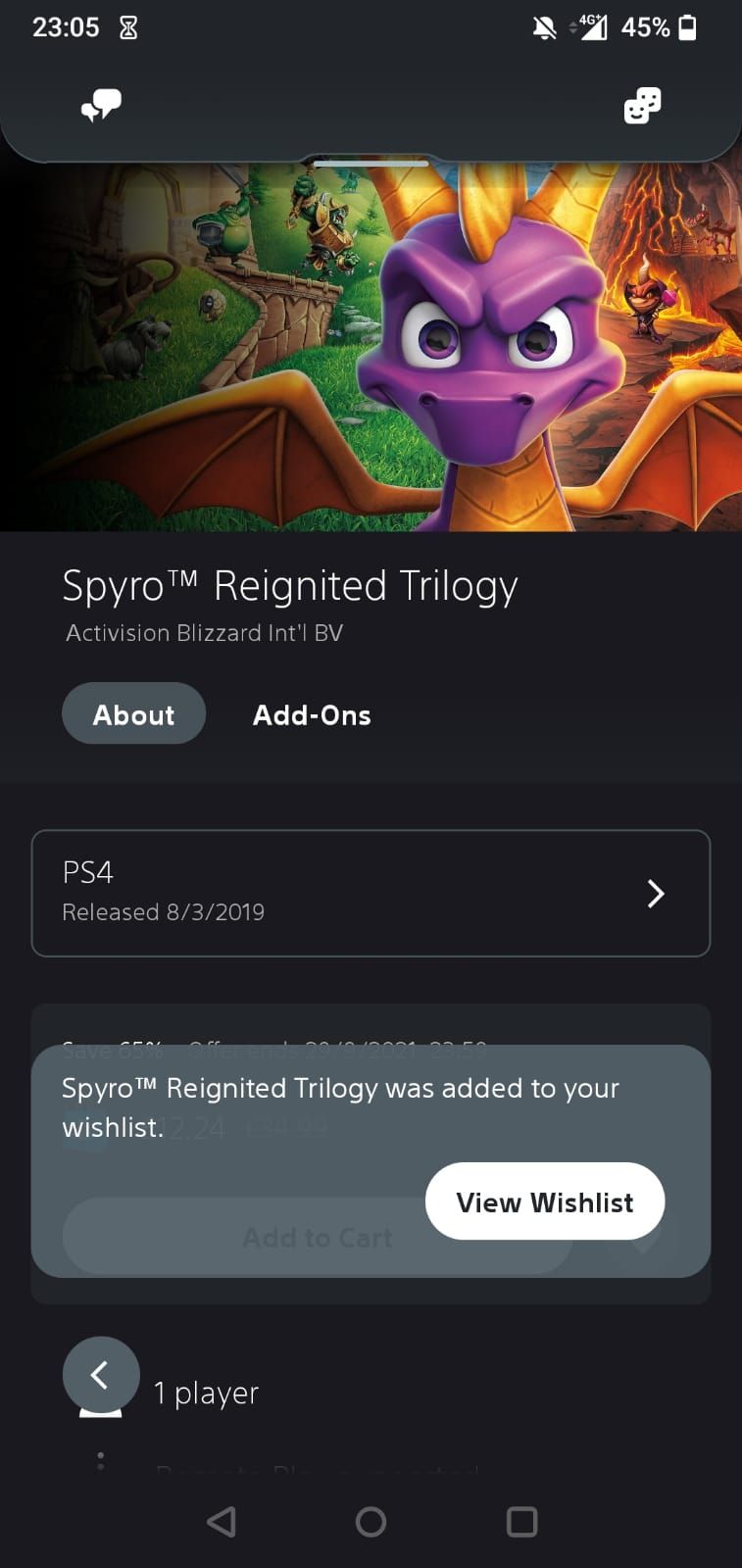
Task: Tap the back chevron button above 1 player
Action: pos(101,1375)
